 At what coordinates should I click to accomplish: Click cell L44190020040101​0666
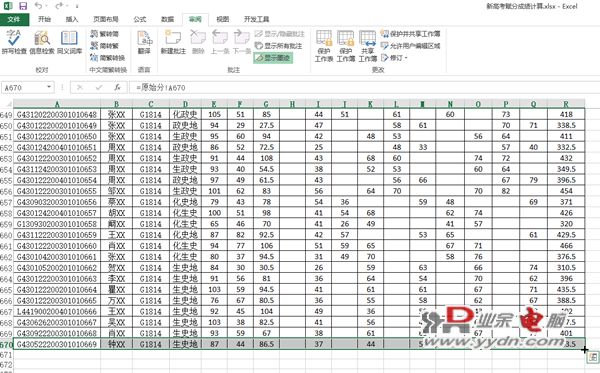point(57,311)
